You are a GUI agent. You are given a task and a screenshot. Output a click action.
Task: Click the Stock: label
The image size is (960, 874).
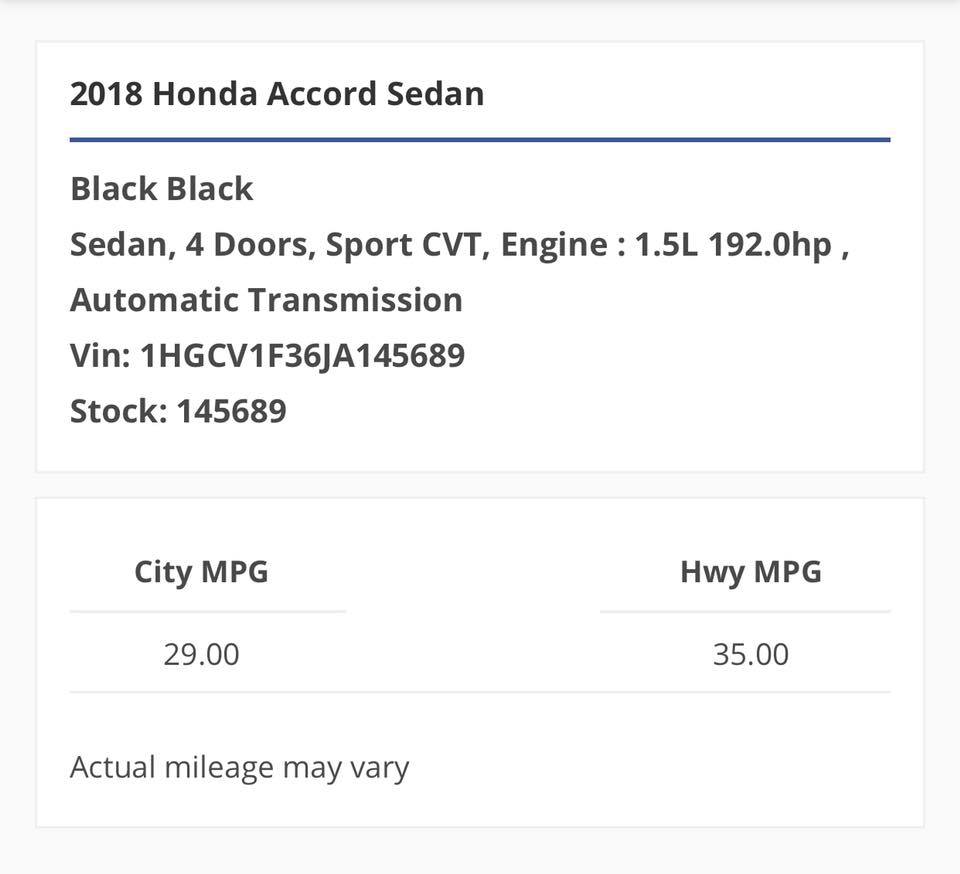(x=118, y=411)
